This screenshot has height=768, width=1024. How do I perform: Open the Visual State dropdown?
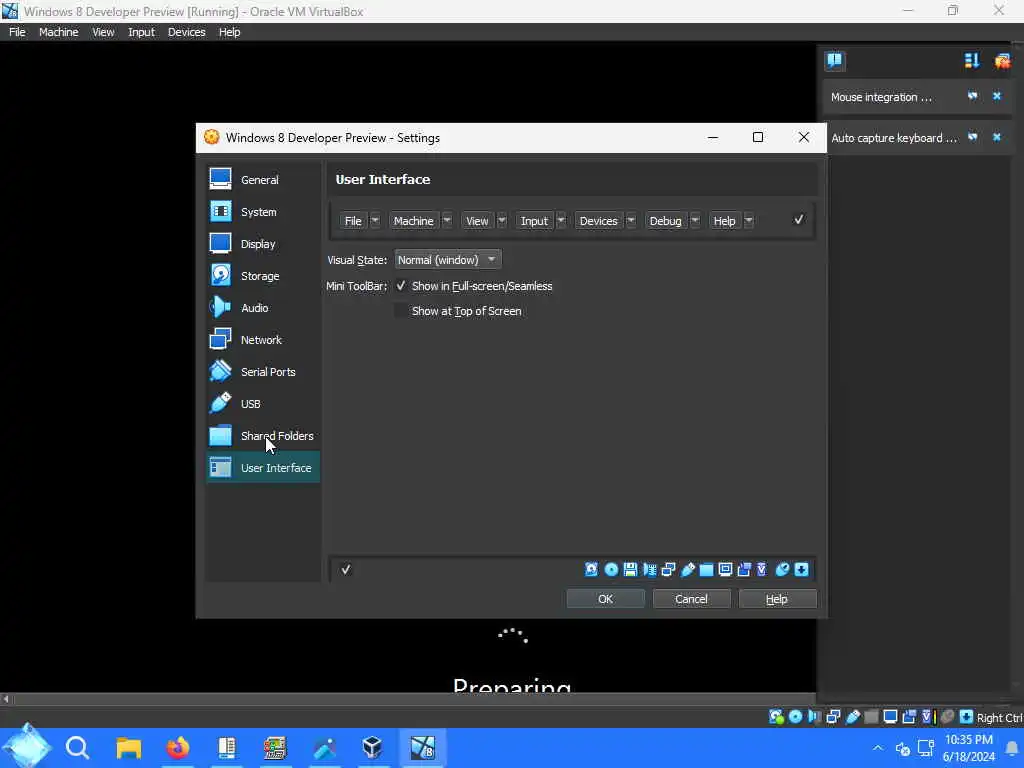(447, 260)
